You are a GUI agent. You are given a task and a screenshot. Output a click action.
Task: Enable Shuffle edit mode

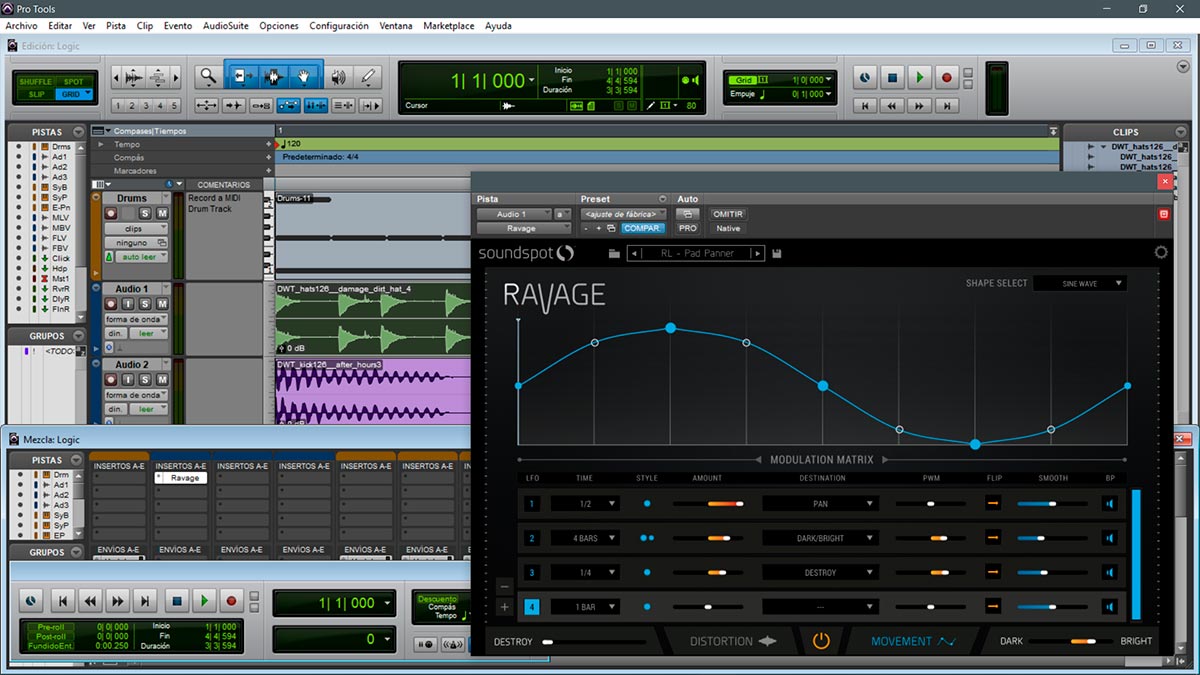pyautogui.click(x=35, y=81)
